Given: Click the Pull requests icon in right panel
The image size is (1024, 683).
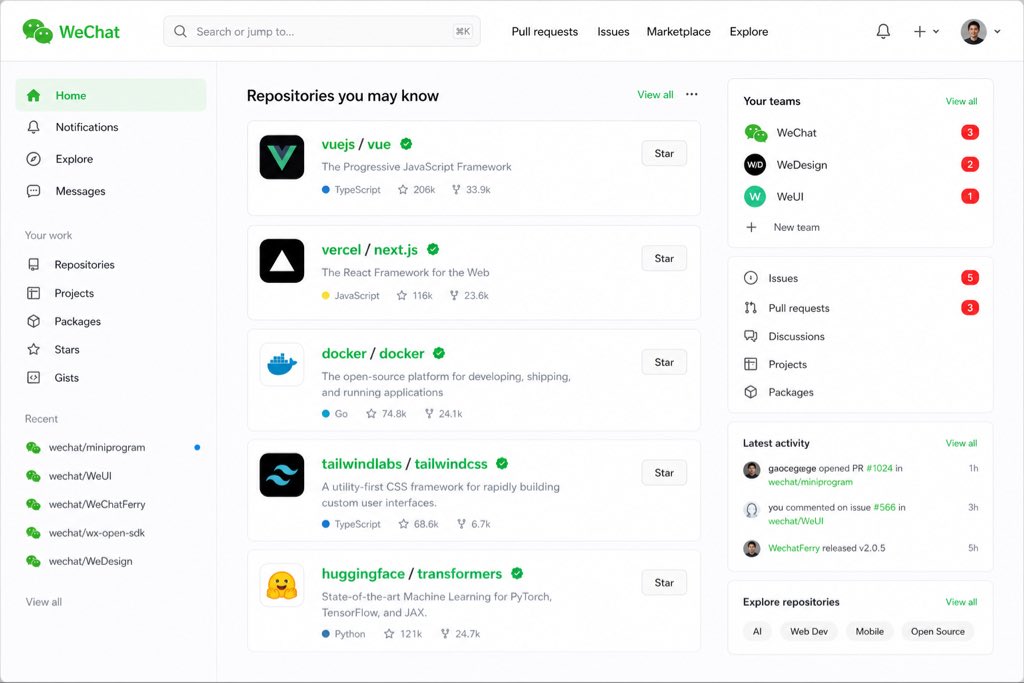Looking at the screenshot, I should click(x=751, y=308).
